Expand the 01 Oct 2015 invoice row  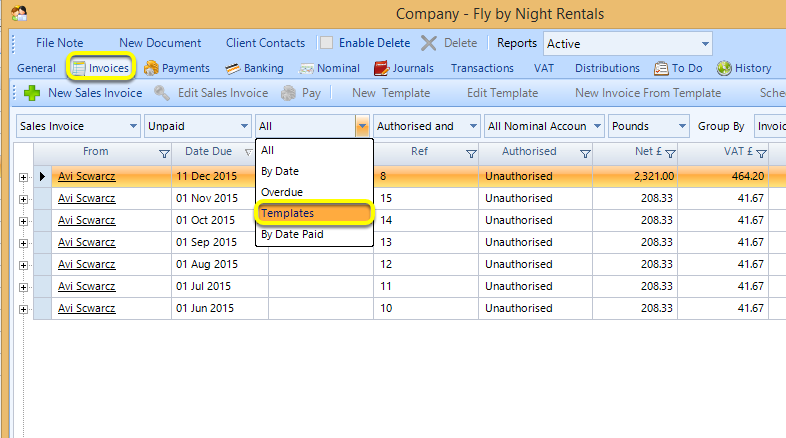[23, 222]
